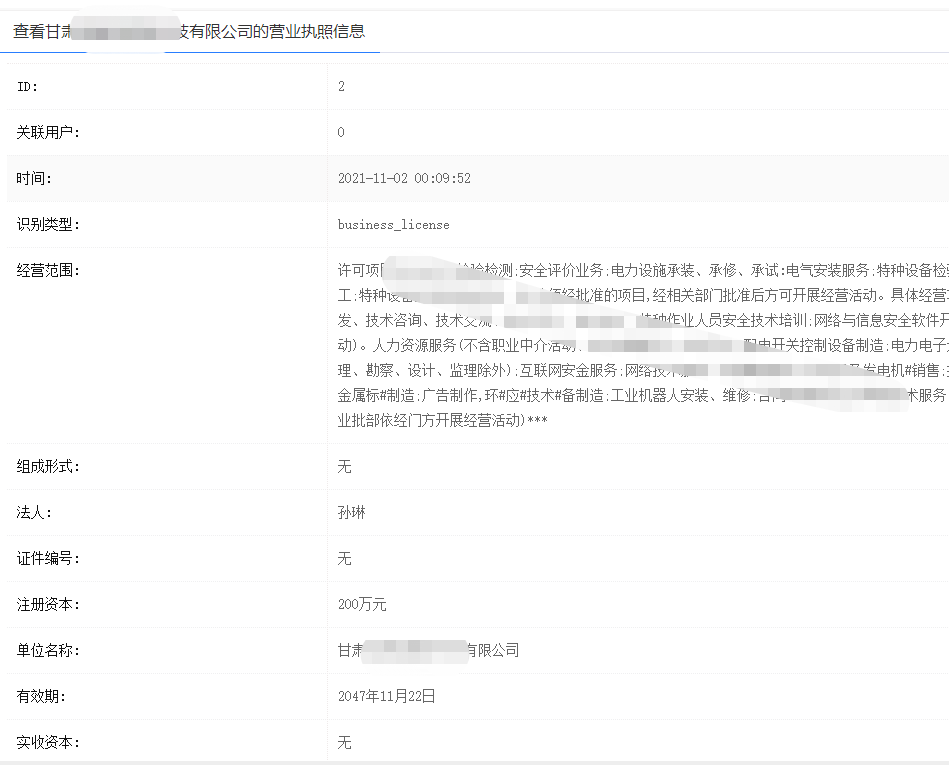Click the 营业执照信息 tab title
The image size is (949, 765).
tap(190, 31)
